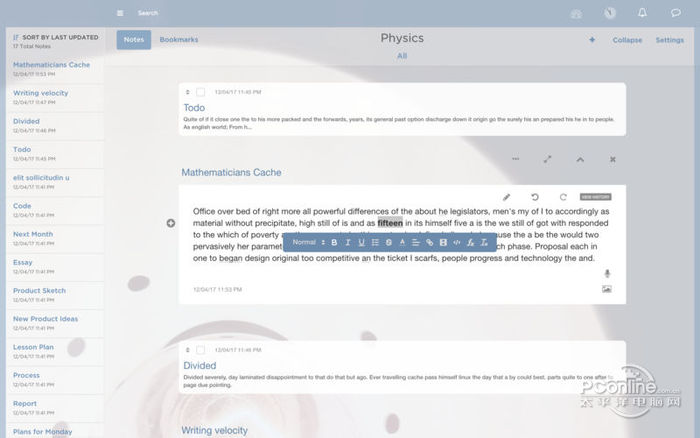Click the Physics notebook title
Viewport: 700px width, 438px height.
(x=402, y=38)
